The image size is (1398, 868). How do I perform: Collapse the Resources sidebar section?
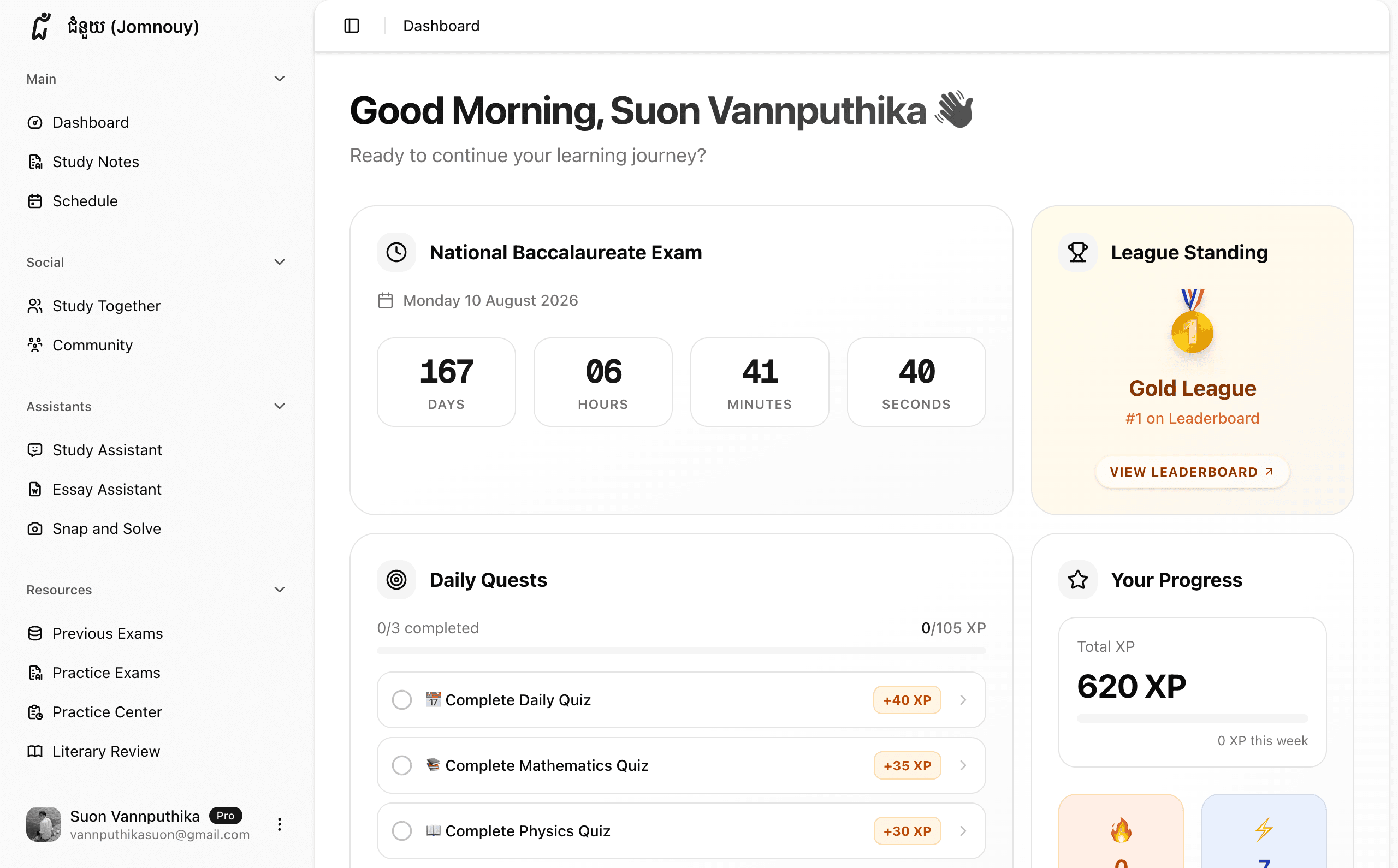pyautogui.click(x=280, y=590)
